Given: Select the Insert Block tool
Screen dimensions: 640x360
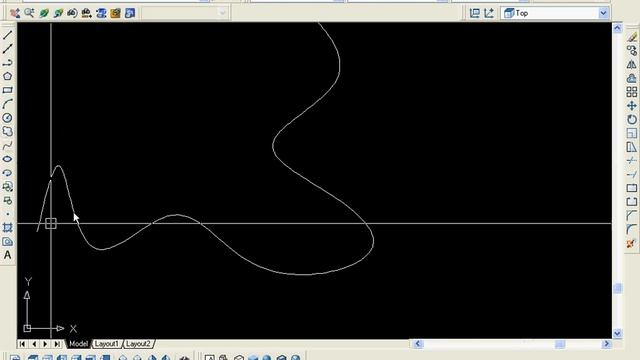Looking at the screenshot, I should [7, 187].
